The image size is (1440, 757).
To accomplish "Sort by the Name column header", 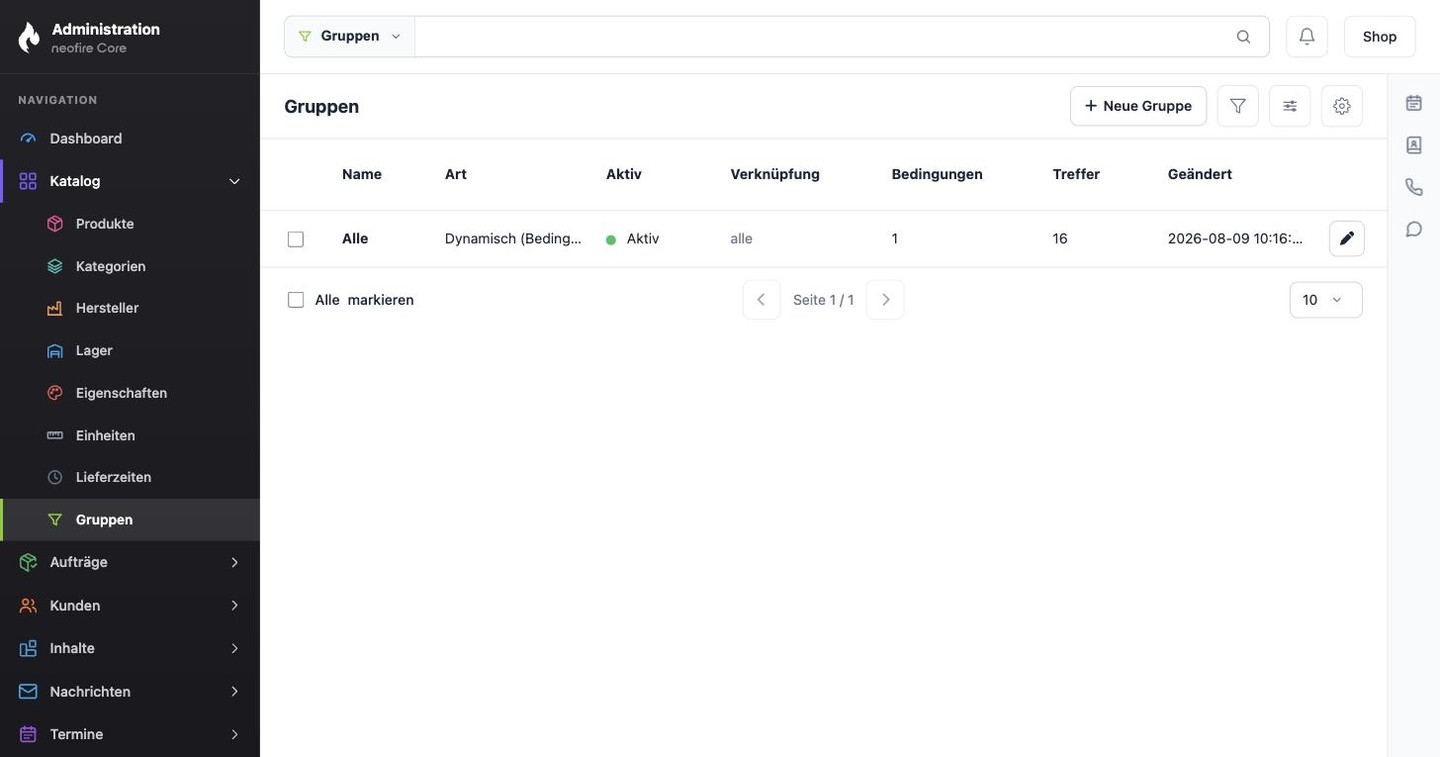I will (x=362, y=174).
